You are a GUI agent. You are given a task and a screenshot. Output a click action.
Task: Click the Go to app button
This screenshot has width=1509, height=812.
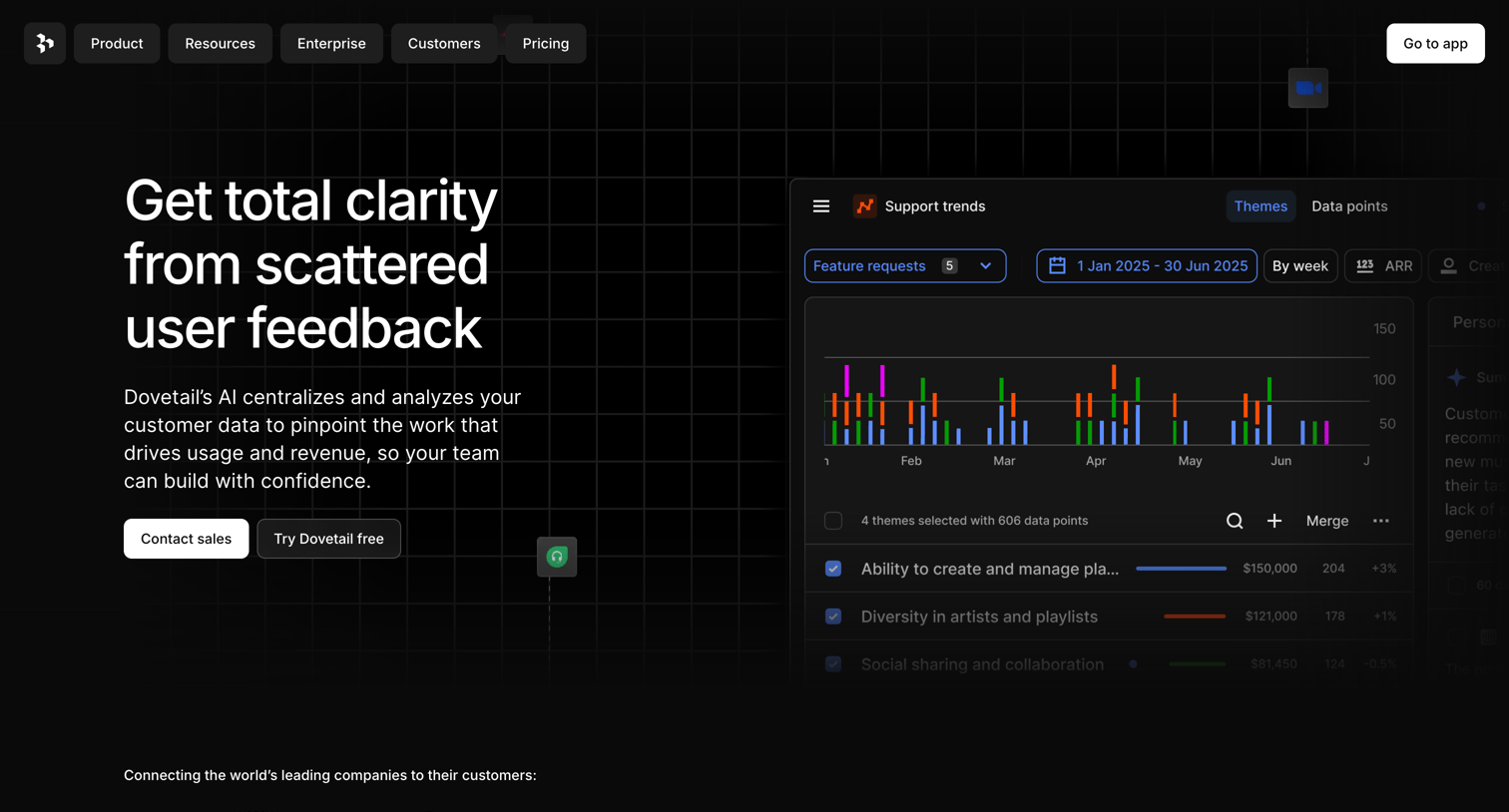pos(1435,44)
